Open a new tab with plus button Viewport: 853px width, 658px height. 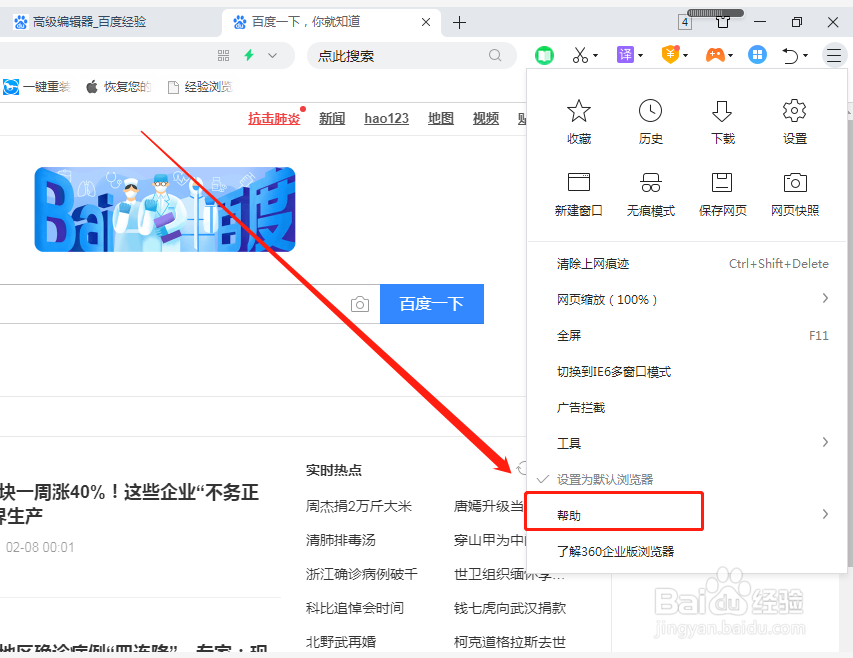click(x=460, y=22)
